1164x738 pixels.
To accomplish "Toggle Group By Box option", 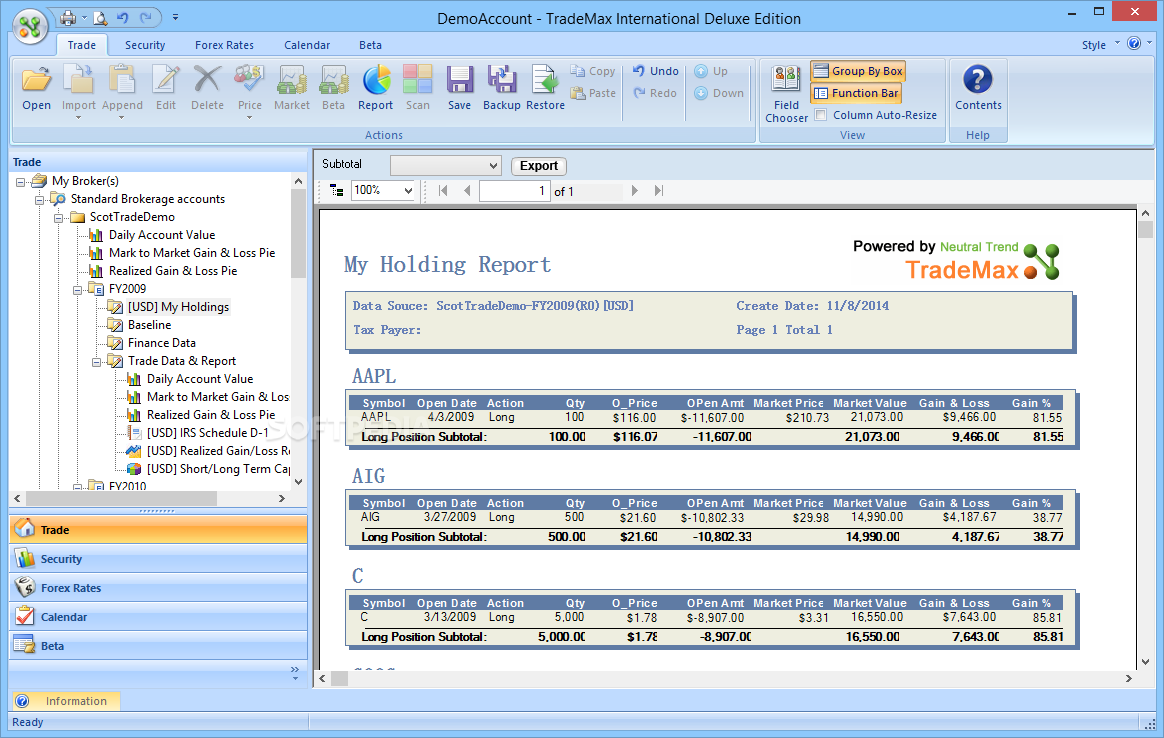I will (858, 71).
